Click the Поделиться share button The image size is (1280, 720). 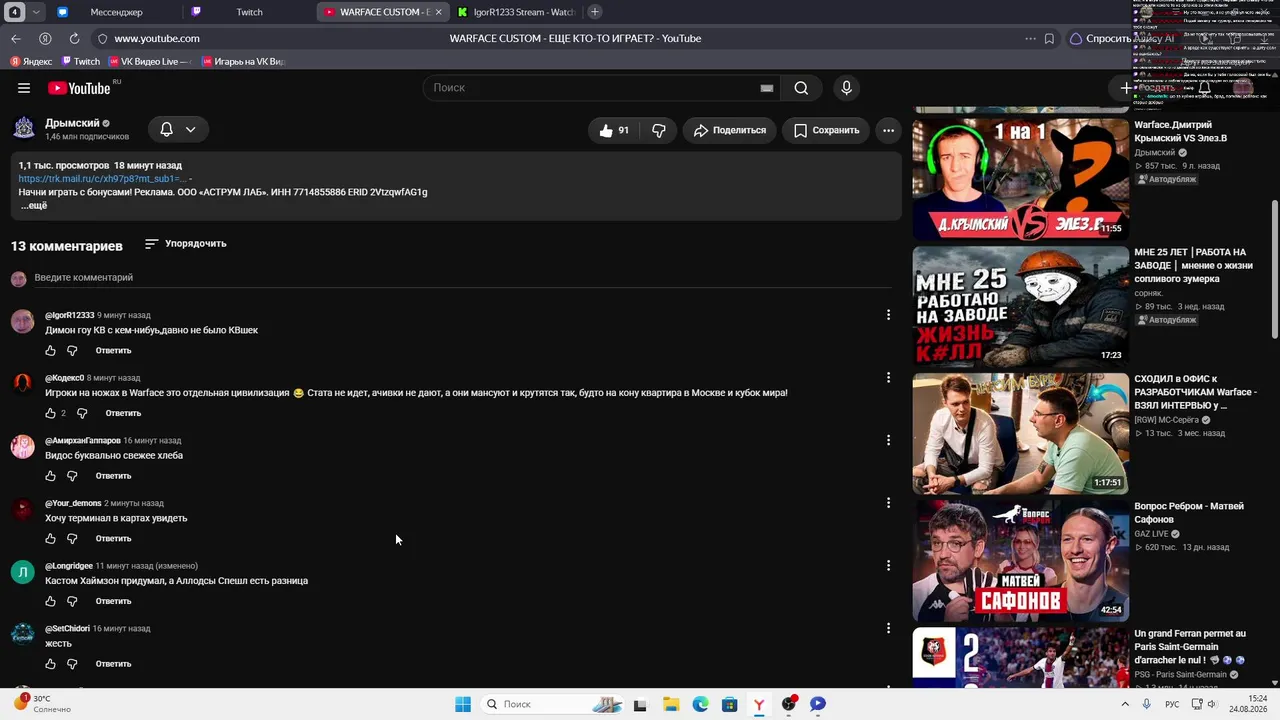click(x=730, y=130)
